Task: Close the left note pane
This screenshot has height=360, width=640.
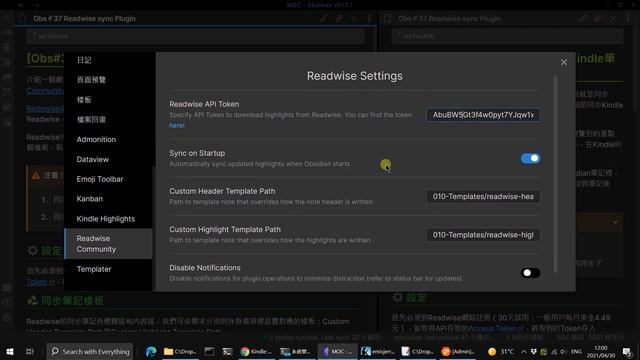Action: coord(354,18)
